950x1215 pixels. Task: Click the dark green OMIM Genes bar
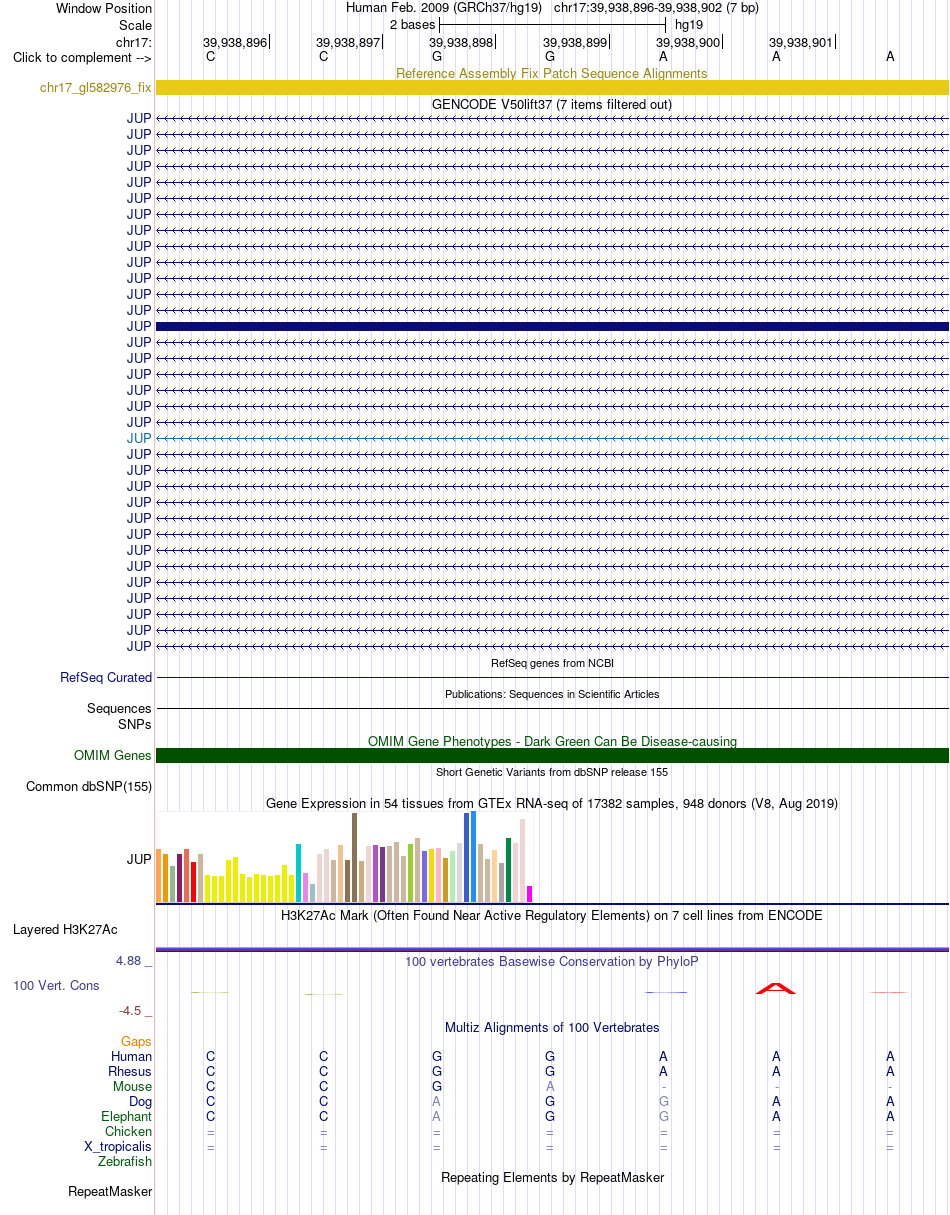pyautogui.click(x=552, y=755)
